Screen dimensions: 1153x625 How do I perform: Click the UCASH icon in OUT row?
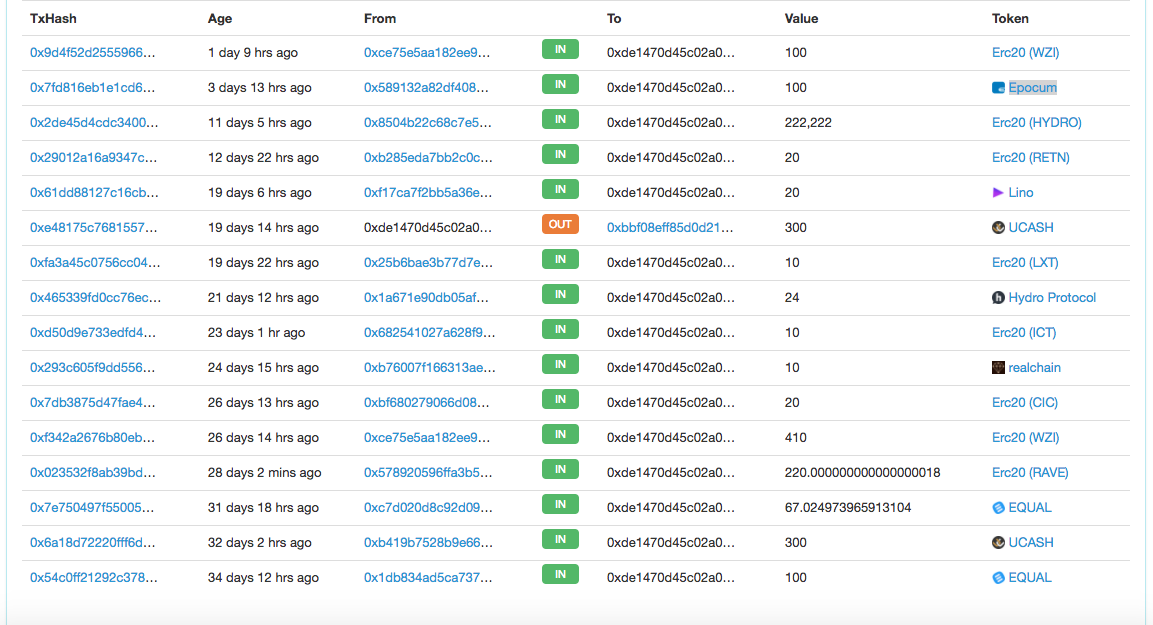(x=998, y=227)
